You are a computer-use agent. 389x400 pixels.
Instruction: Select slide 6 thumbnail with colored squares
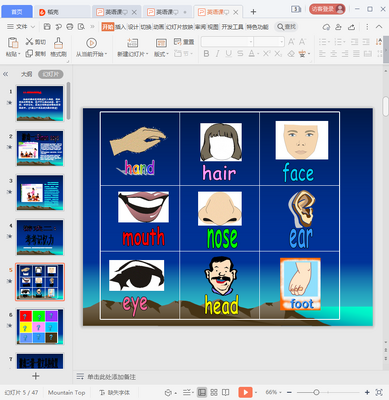(x=40, y=326)
